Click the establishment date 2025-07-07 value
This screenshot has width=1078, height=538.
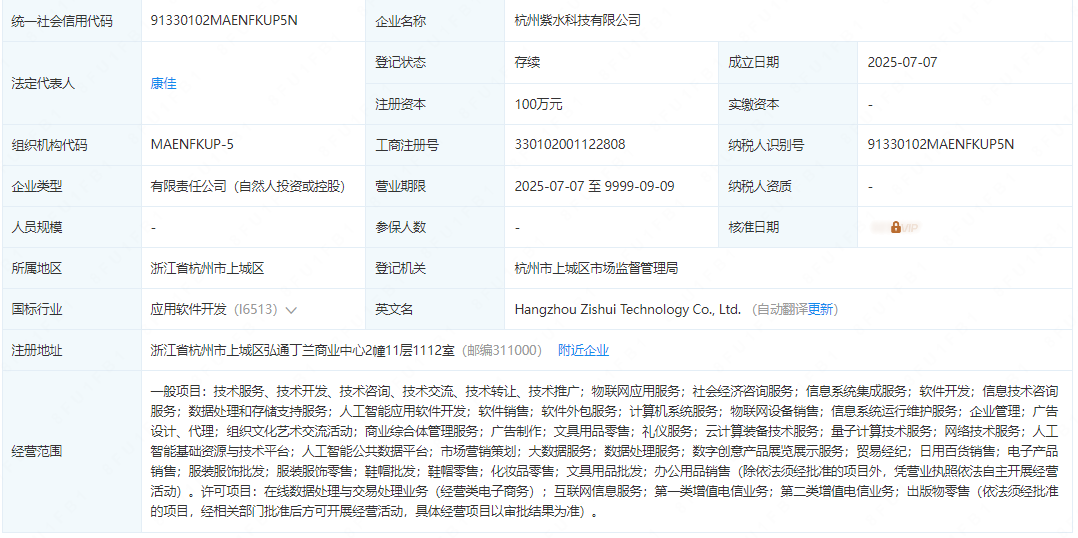(x=902, y=62)
